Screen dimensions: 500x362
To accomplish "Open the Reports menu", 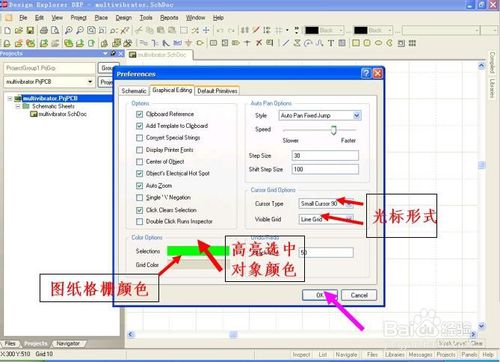I will pos(169,18).
